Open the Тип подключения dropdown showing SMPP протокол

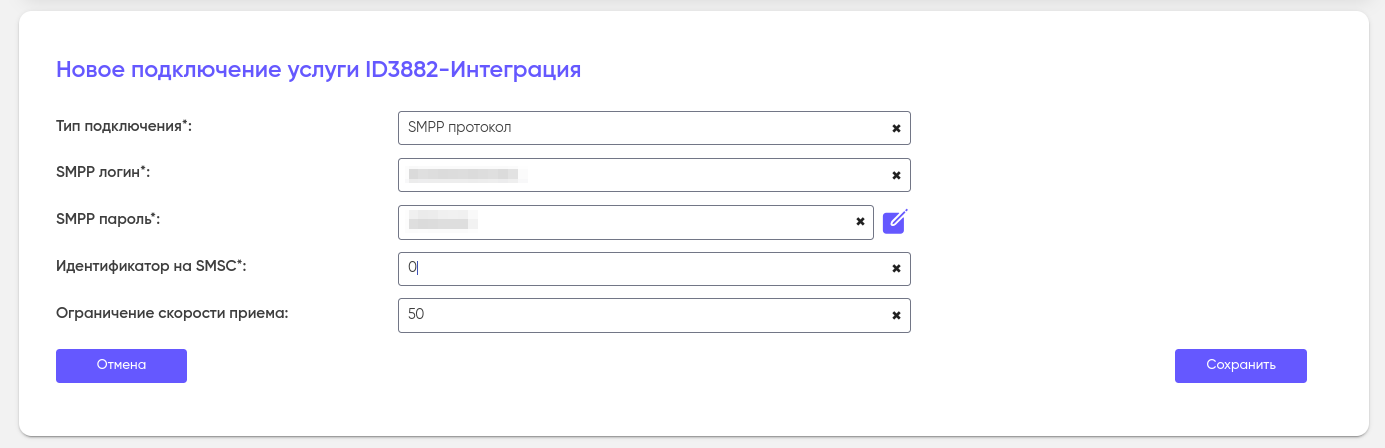pyautogui.click(x=640, y=128)
